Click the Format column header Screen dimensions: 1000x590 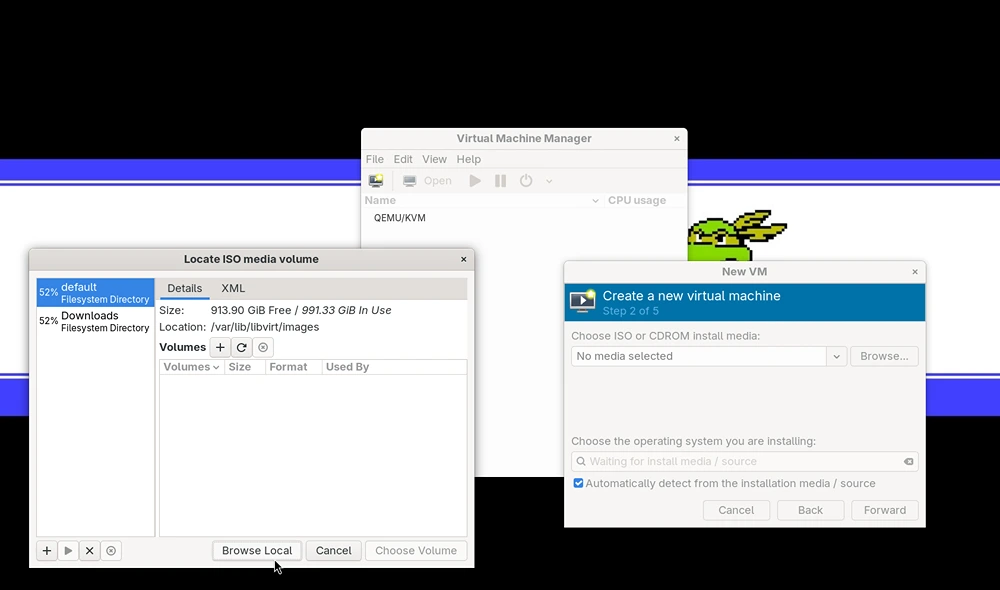click(x=293, y=367)
